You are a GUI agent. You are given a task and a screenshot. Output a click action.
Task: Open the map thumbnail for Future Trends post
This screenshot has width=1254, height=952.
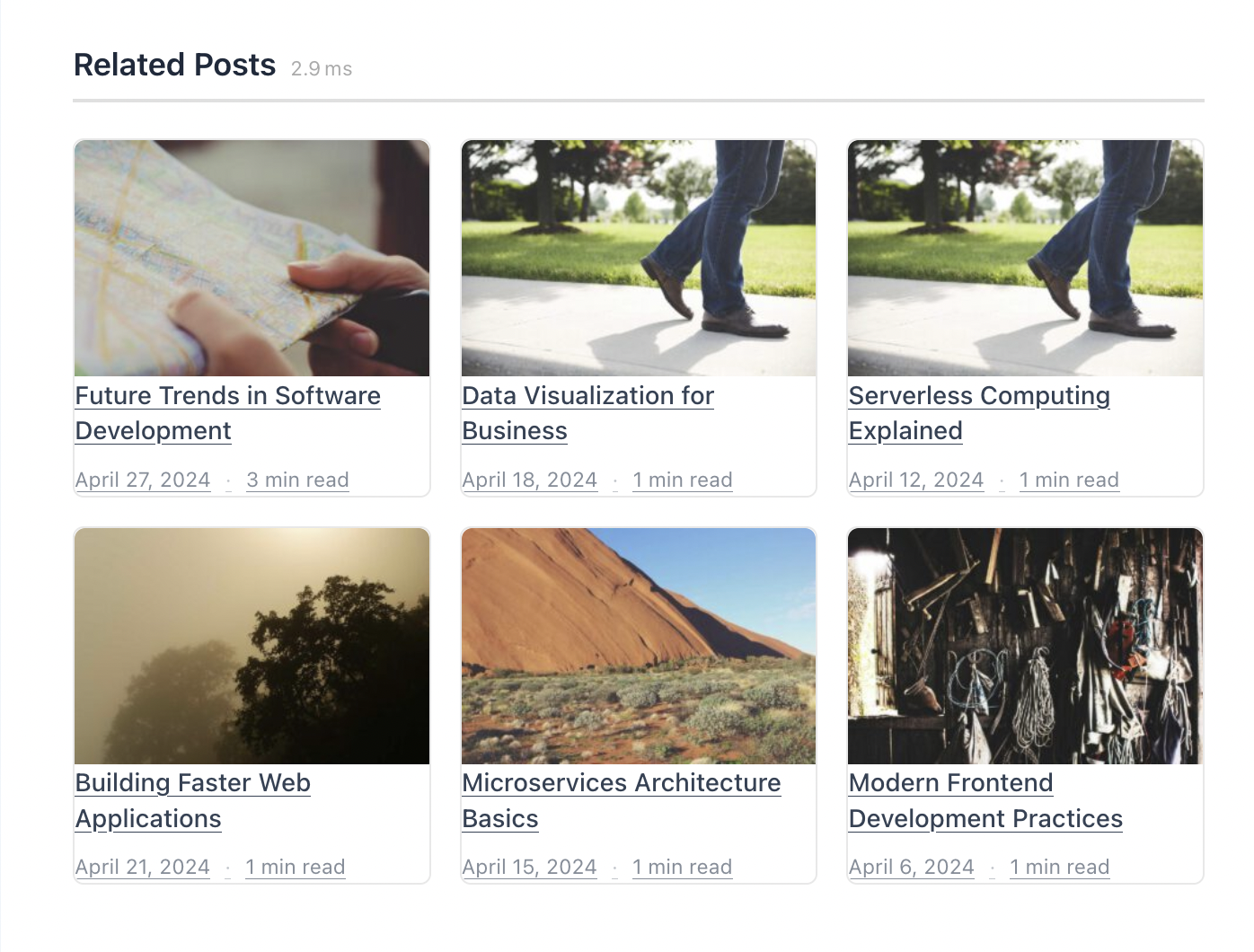coord(252,258)
